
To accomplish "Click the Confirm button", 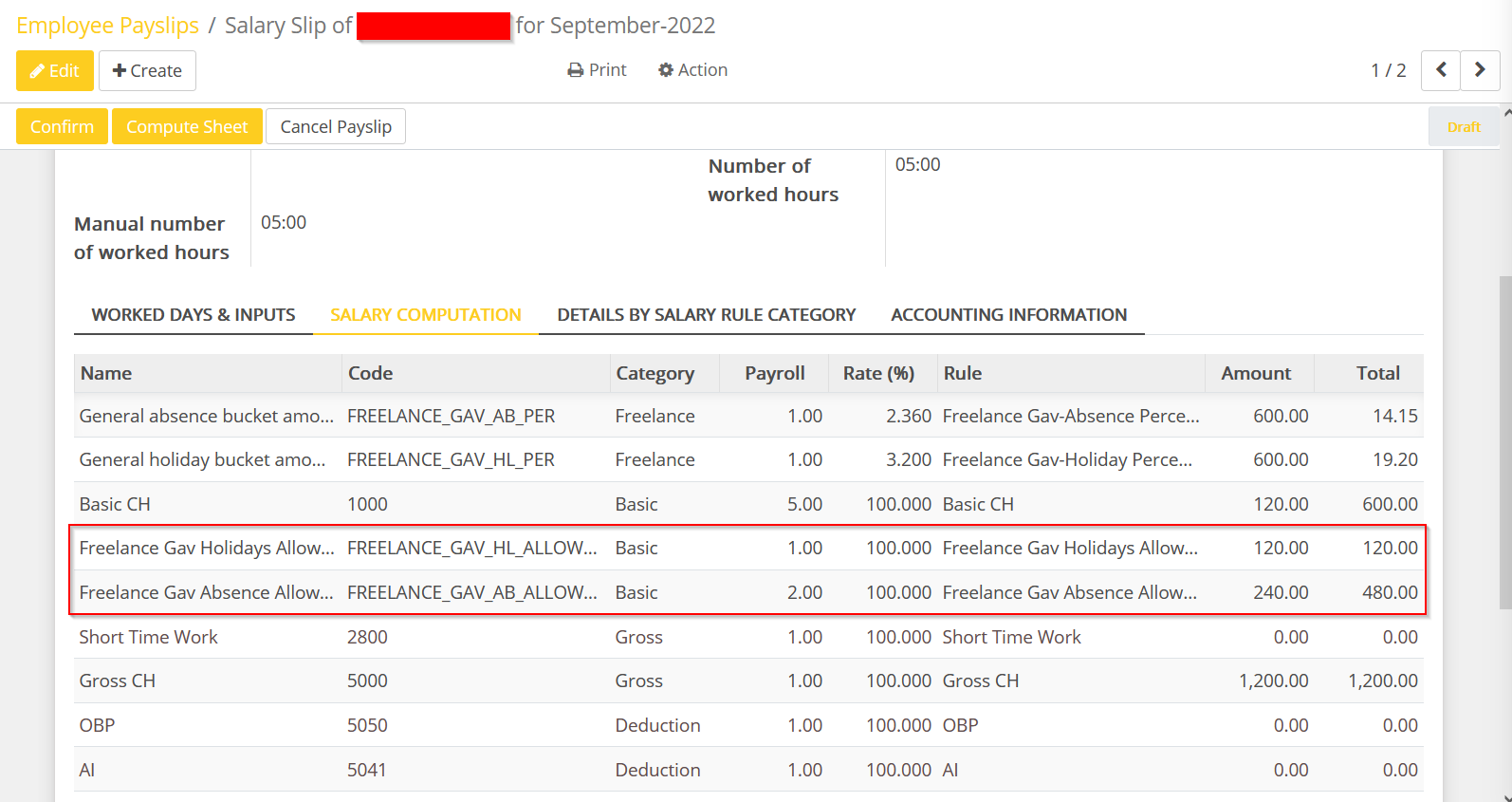I will [x=62, y=126].
